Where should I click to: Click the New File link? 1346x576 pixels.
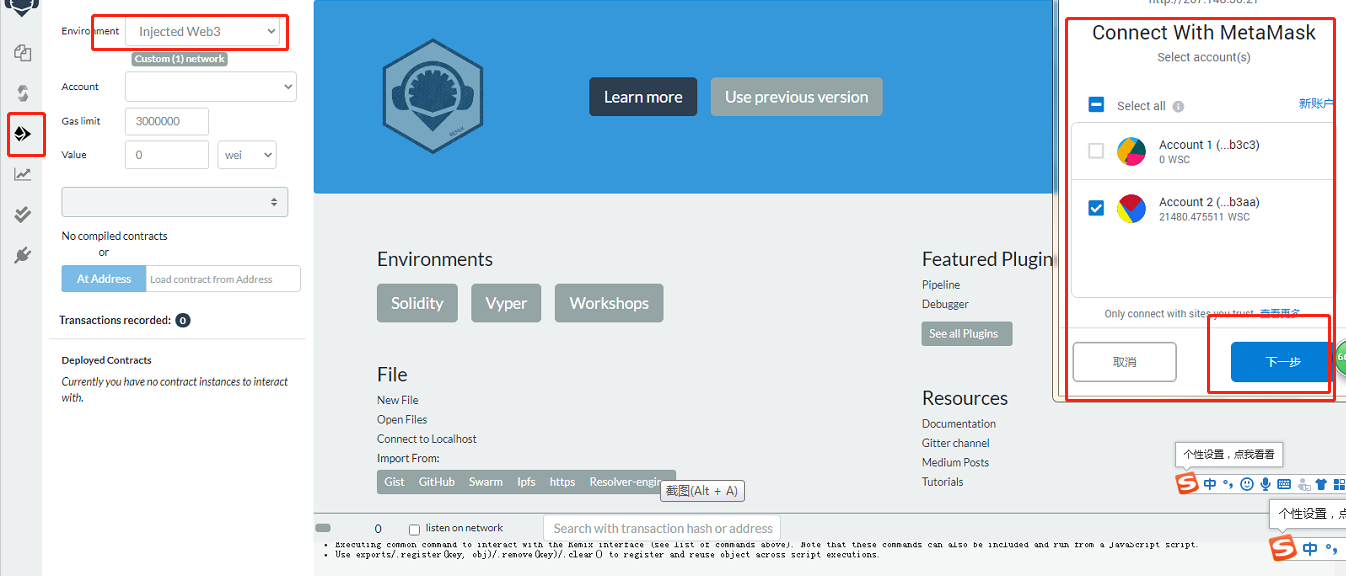click(x=398, y=400)
